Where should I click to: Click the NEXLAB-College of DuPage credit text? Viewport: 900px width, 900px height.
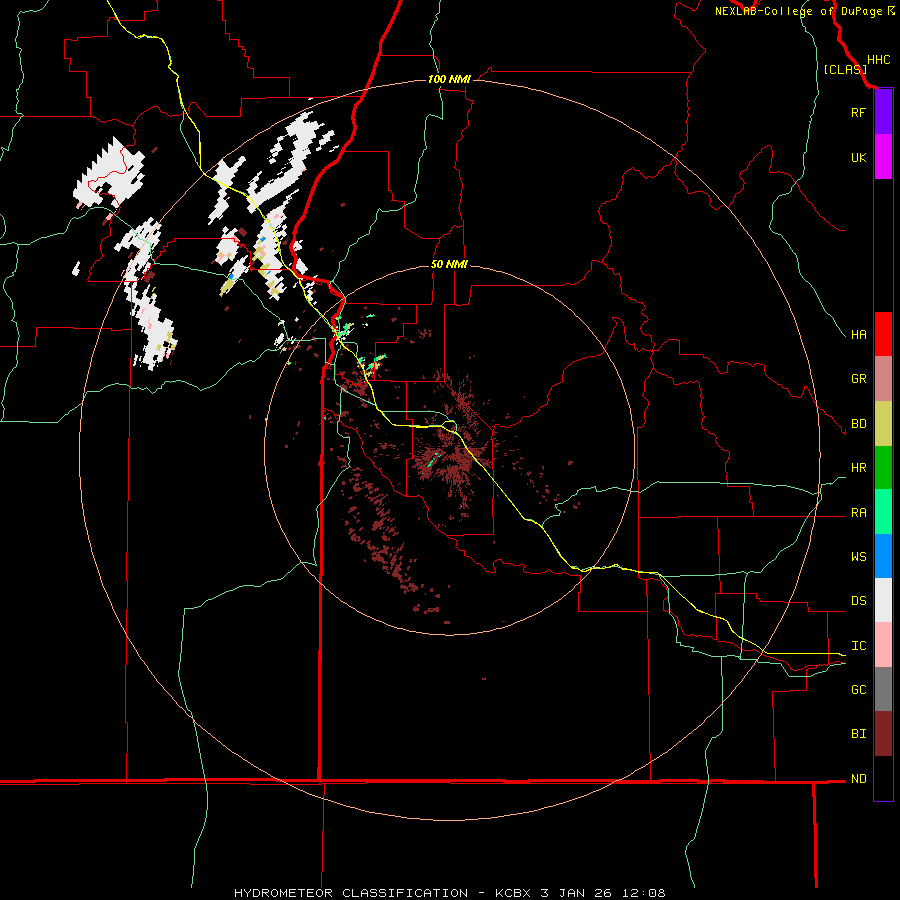(798, 11)
